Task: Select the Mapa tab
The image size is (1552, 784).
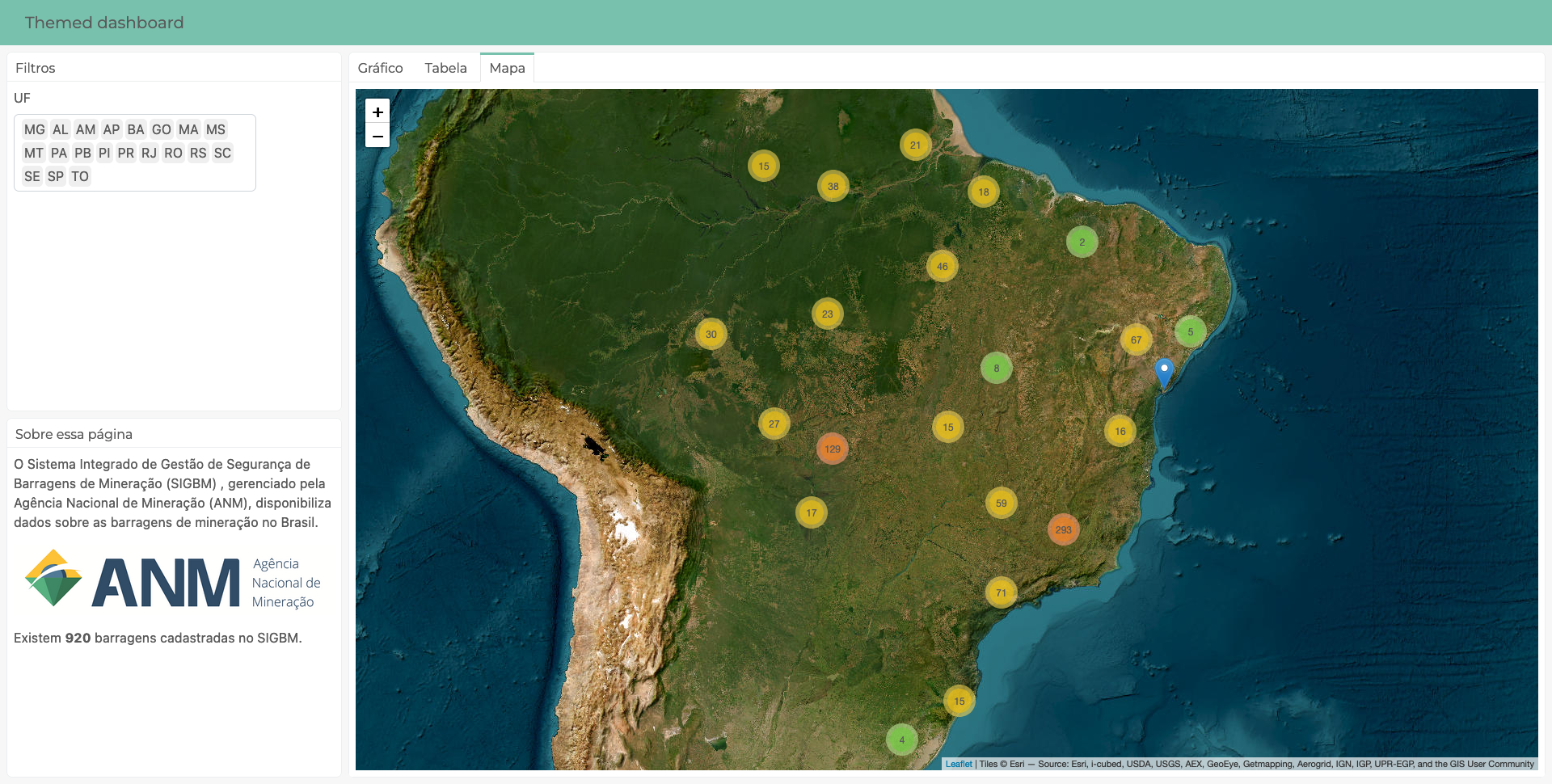Action: (507, 68)
